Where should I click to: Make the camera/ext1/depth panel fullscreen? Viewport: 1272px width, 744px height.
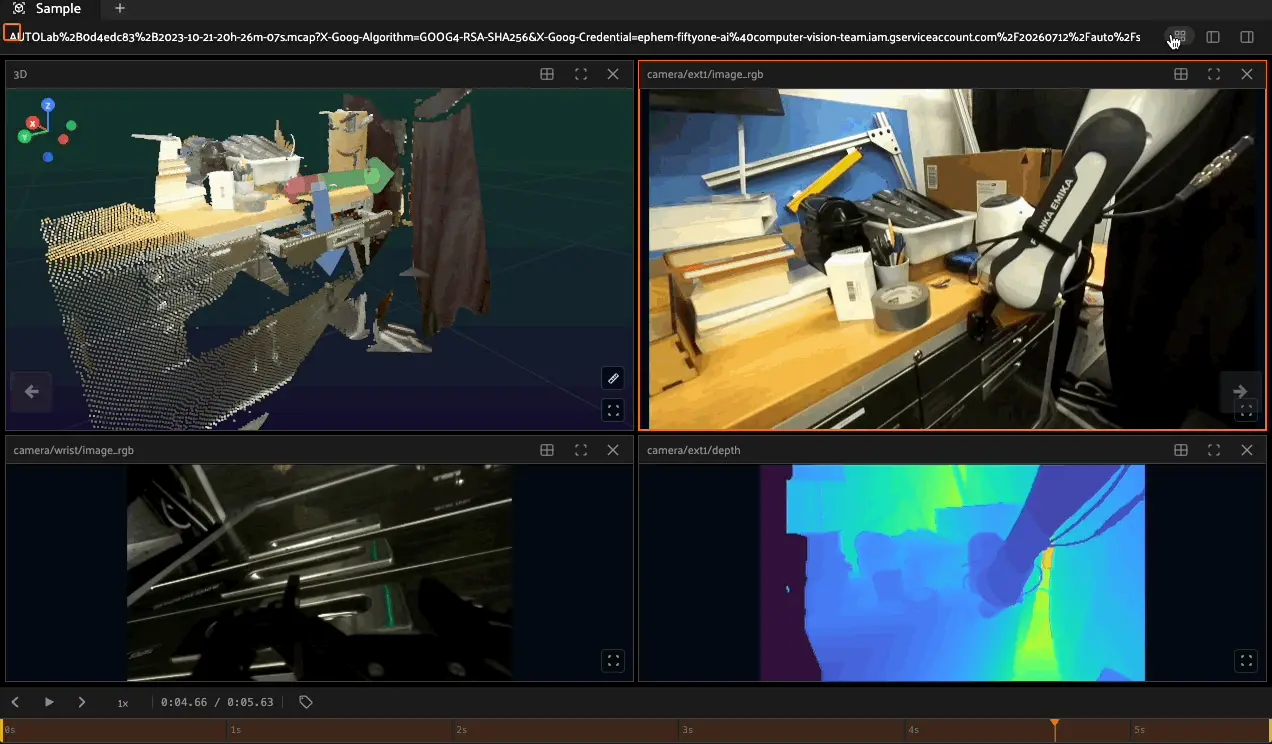point(1213,450)
